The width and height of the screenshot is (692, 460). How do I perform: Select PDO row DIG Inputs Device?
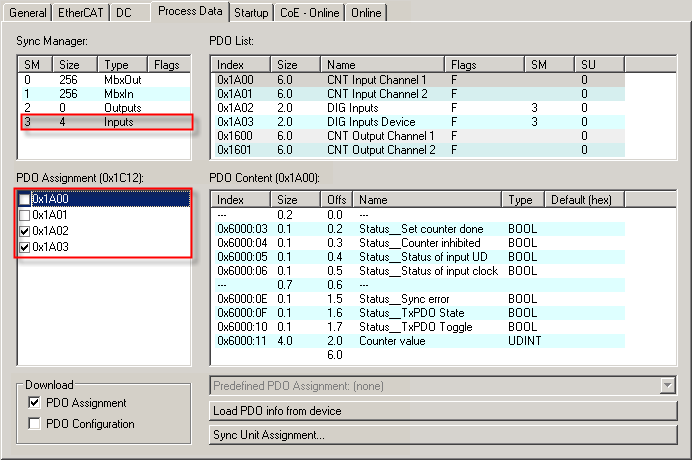(418, 122)
